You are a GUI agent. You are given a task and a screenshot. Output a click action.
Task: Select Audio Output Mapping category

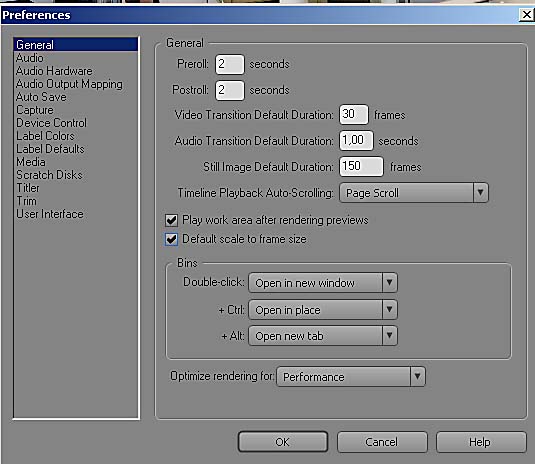(69, 84)
